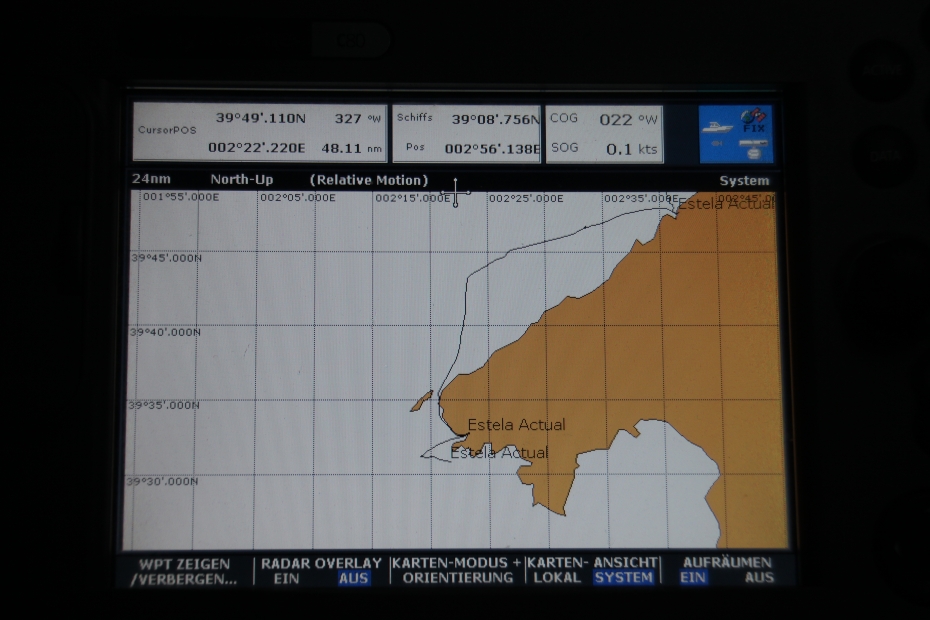Image resolution: width=930 pixels, height=620 pixels.
Task: Click the SOG value 0.1 kts
Action: click(632, 150)
